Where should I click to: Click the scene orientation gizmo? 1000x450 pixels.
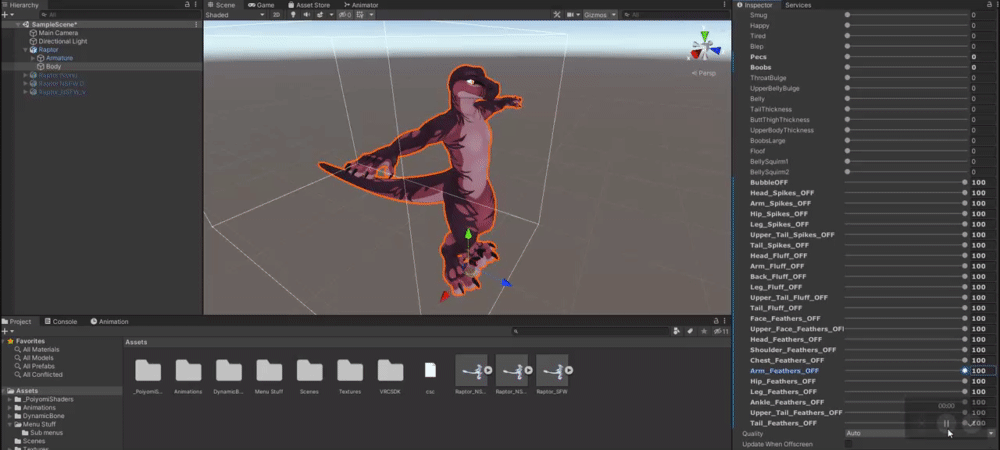pyautogui.click(x=705, y=47)
